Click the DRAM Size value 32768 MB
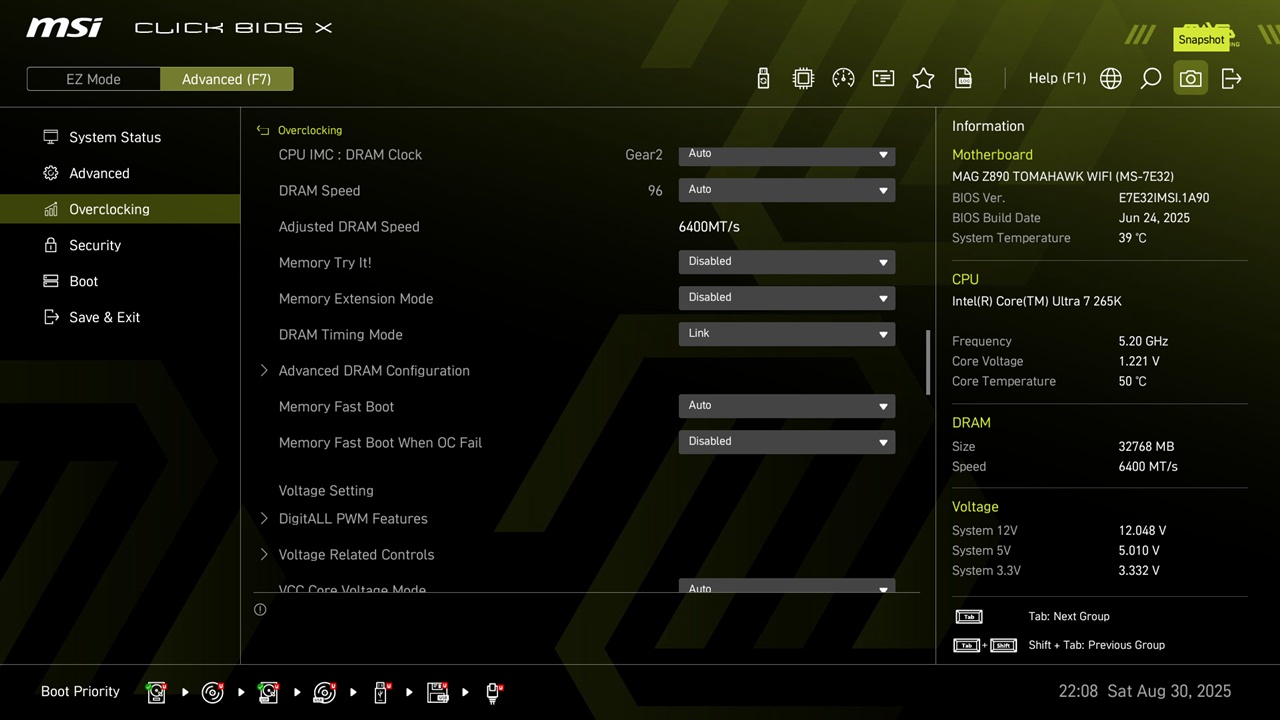The height and width of the screenshot is (720, 1280). coord(1146,446)
